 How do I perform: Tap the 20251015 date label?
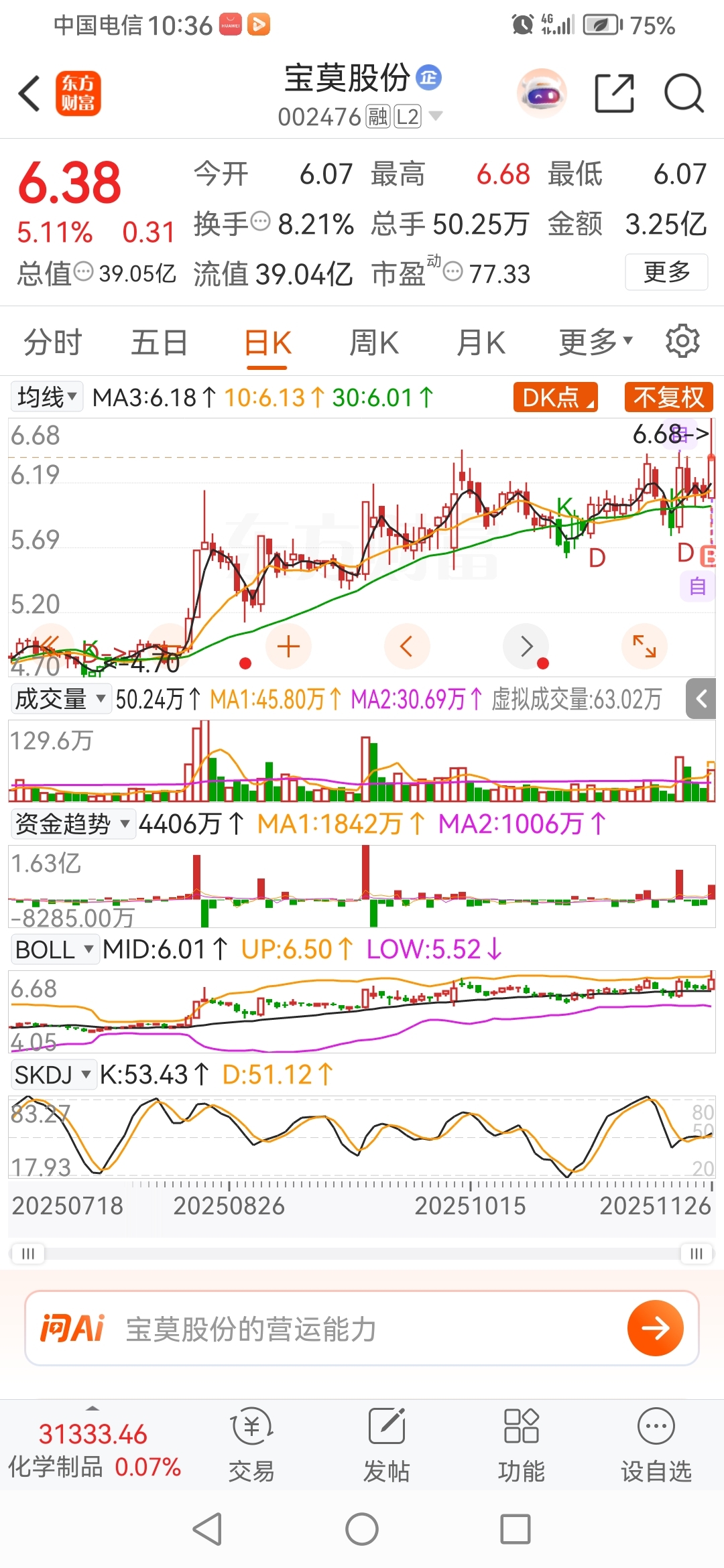(x=470, y=1205)
